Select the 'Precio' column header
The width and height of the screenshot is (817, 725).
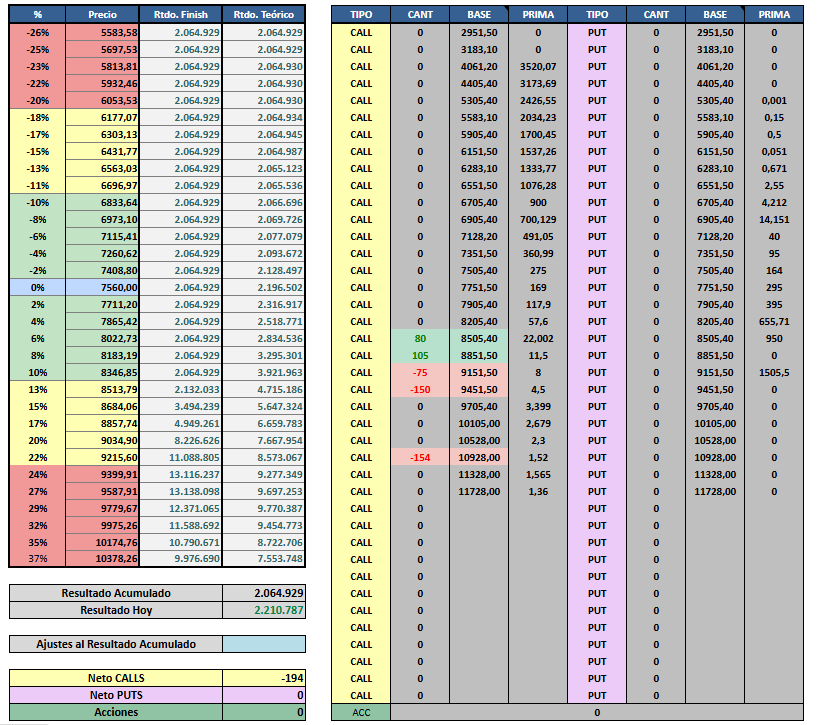pyautogui.click(x=102, y=15)
